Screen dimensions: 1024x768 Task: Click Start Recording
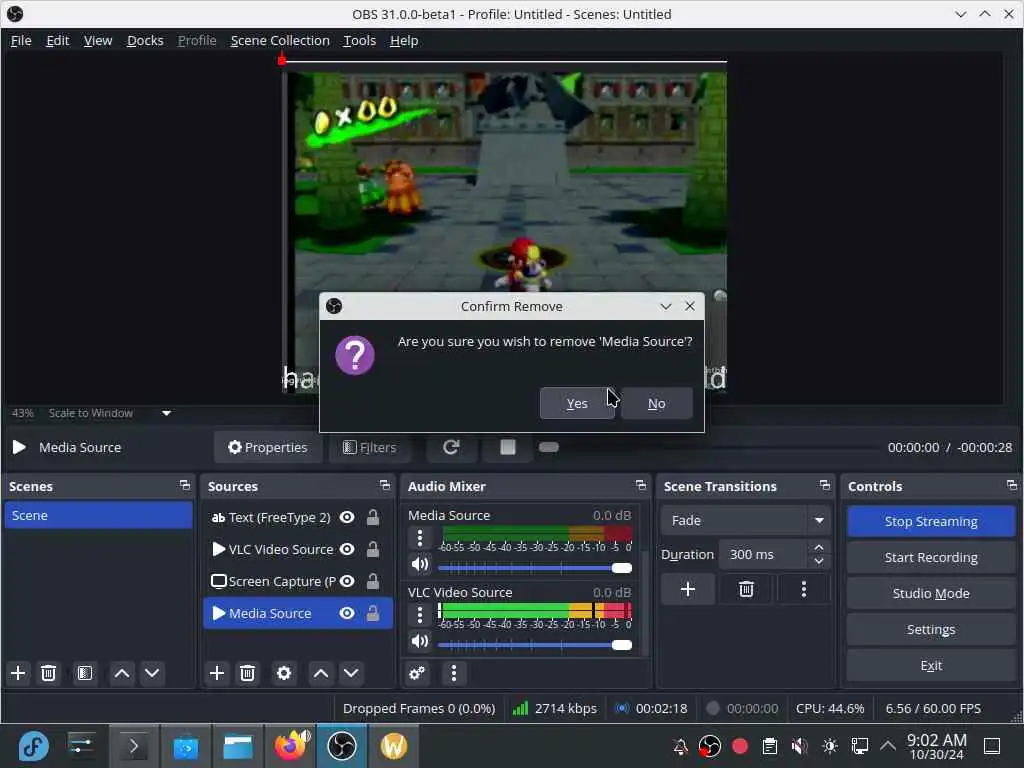point(931,557)
